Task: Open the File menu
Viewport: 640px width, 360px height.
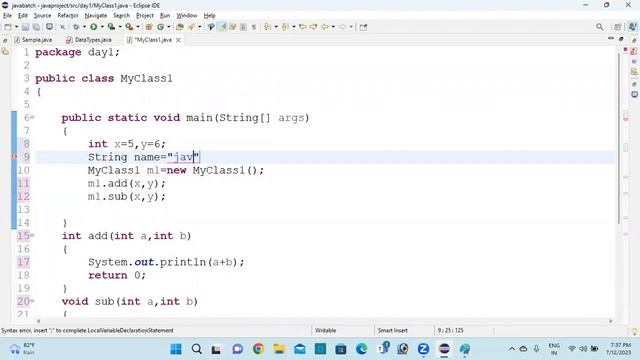Action: pyautogui.click(x=7, y=16)
